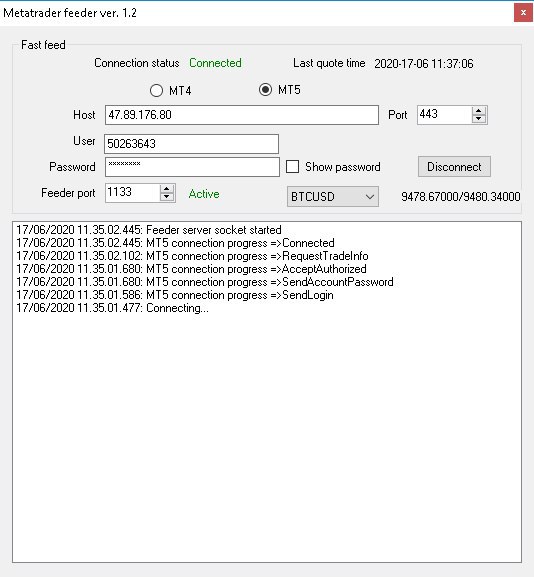Click inside the Port number box
This screenshot has width=534, height=577.
pyautogui.click(x=445, y=114)
